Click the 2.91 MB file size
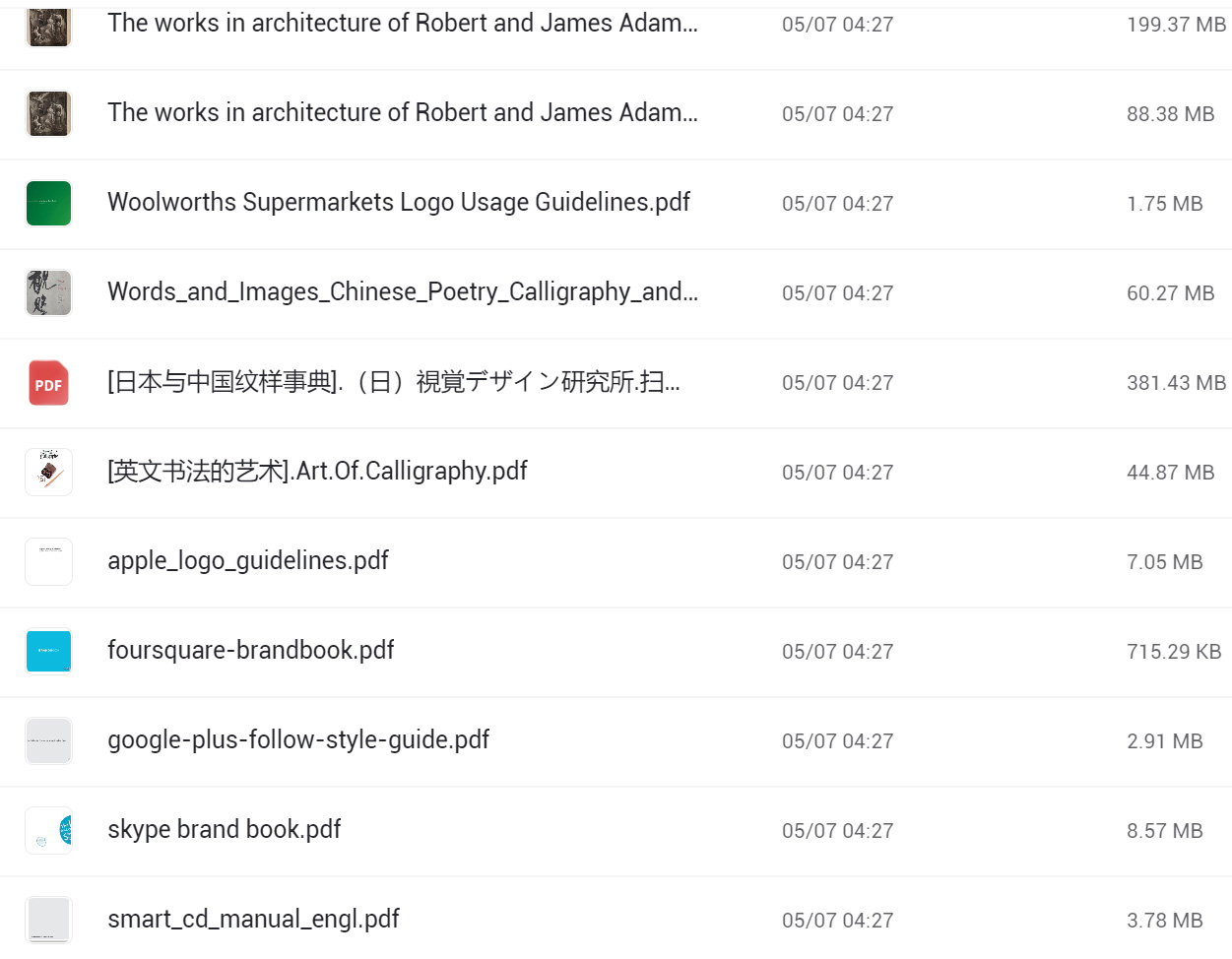 pyautogui.click(x=1164, y=741)
